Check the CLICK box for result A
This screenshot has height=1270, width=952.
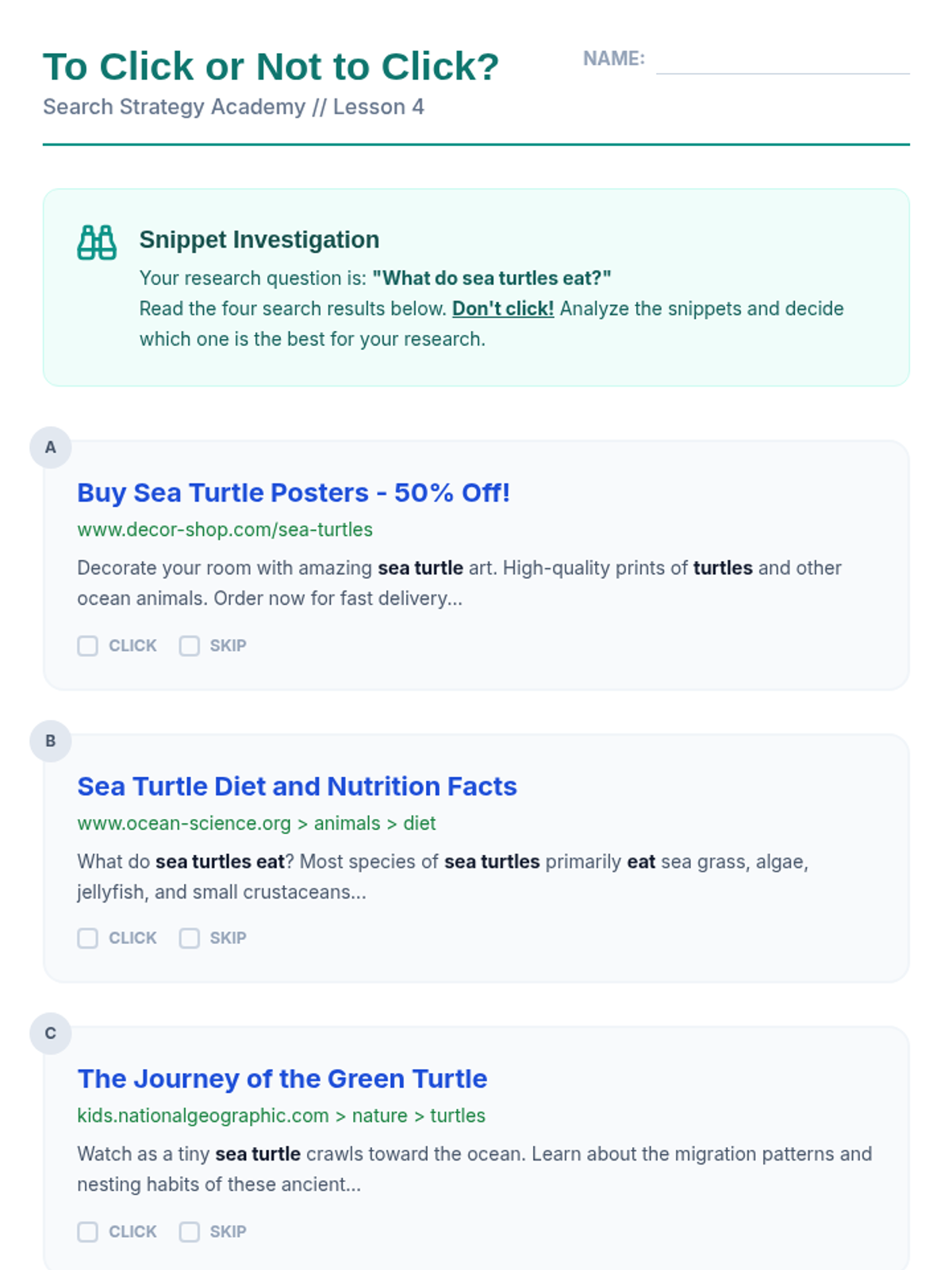pyautogui.click(x=88, y=646)
